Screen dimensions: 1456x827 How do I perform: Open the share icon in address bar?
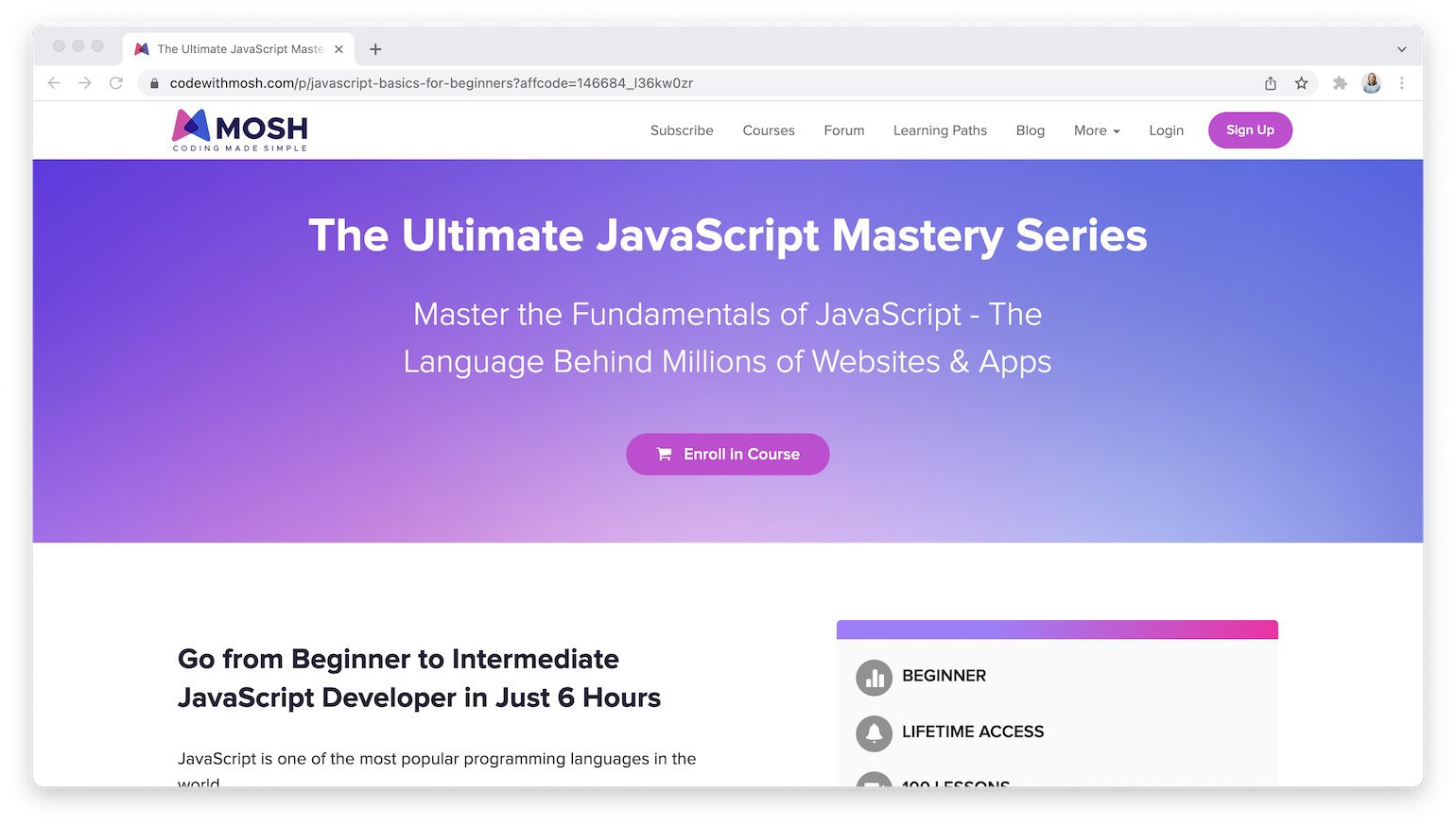pos(1271,83)
